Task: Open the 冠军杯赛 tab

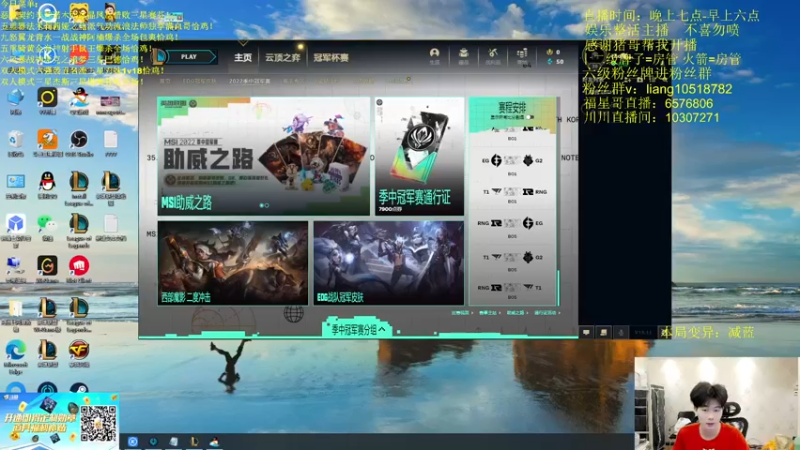Action: click(331, 58)
